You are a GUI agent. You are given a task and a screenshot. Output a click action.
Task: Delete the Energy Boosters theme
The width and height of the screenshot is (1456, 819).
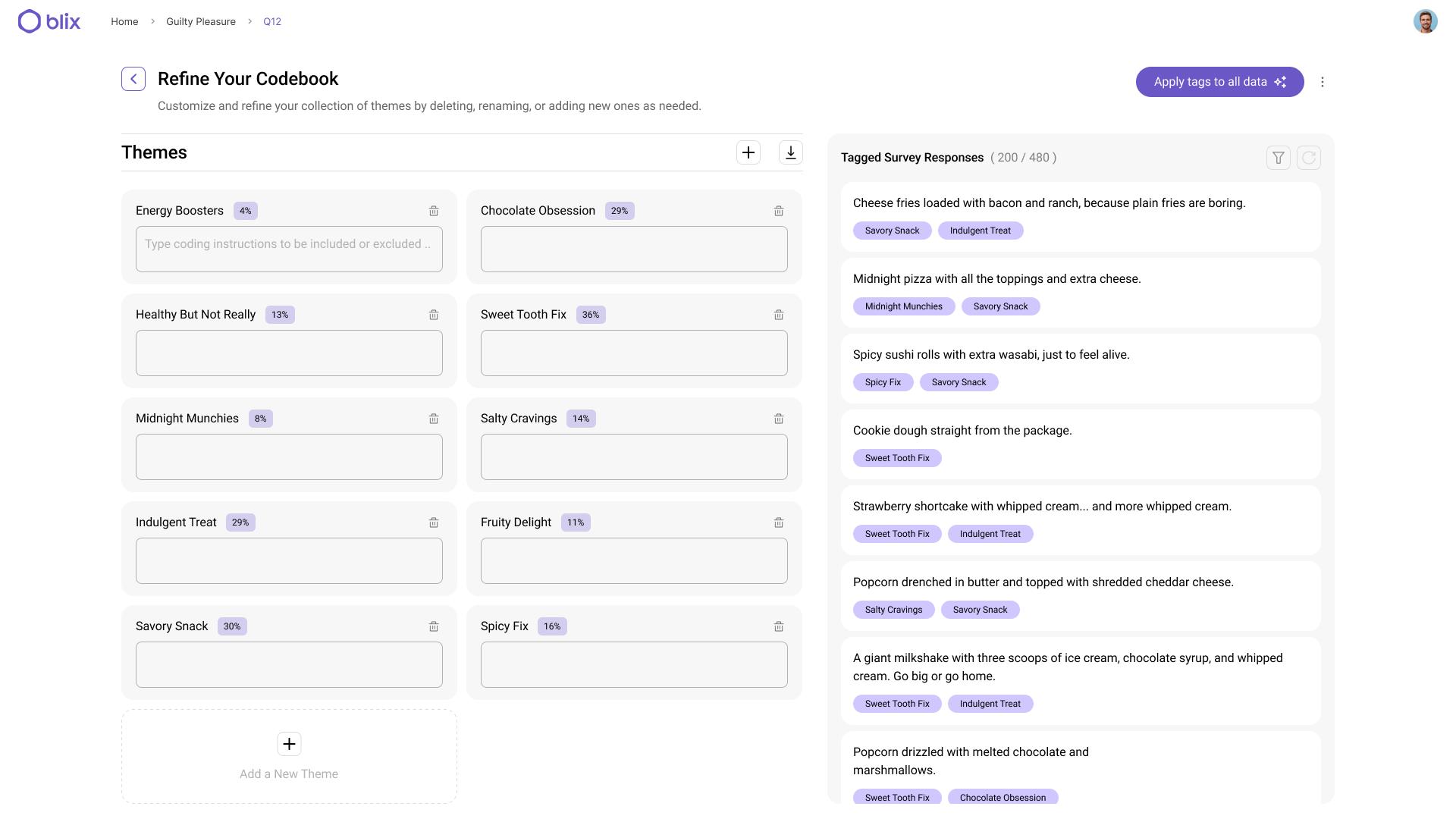pyautogui.click(x=434, y=211)
